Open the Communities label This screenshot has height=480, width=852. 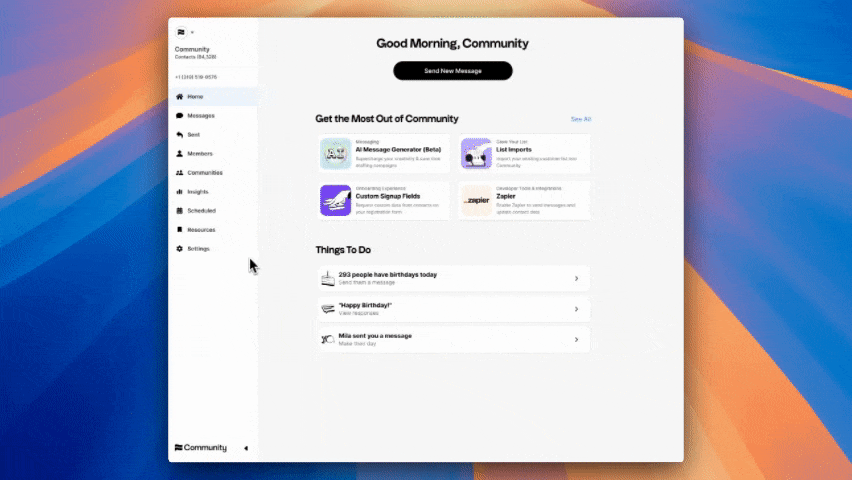(205, 173)
